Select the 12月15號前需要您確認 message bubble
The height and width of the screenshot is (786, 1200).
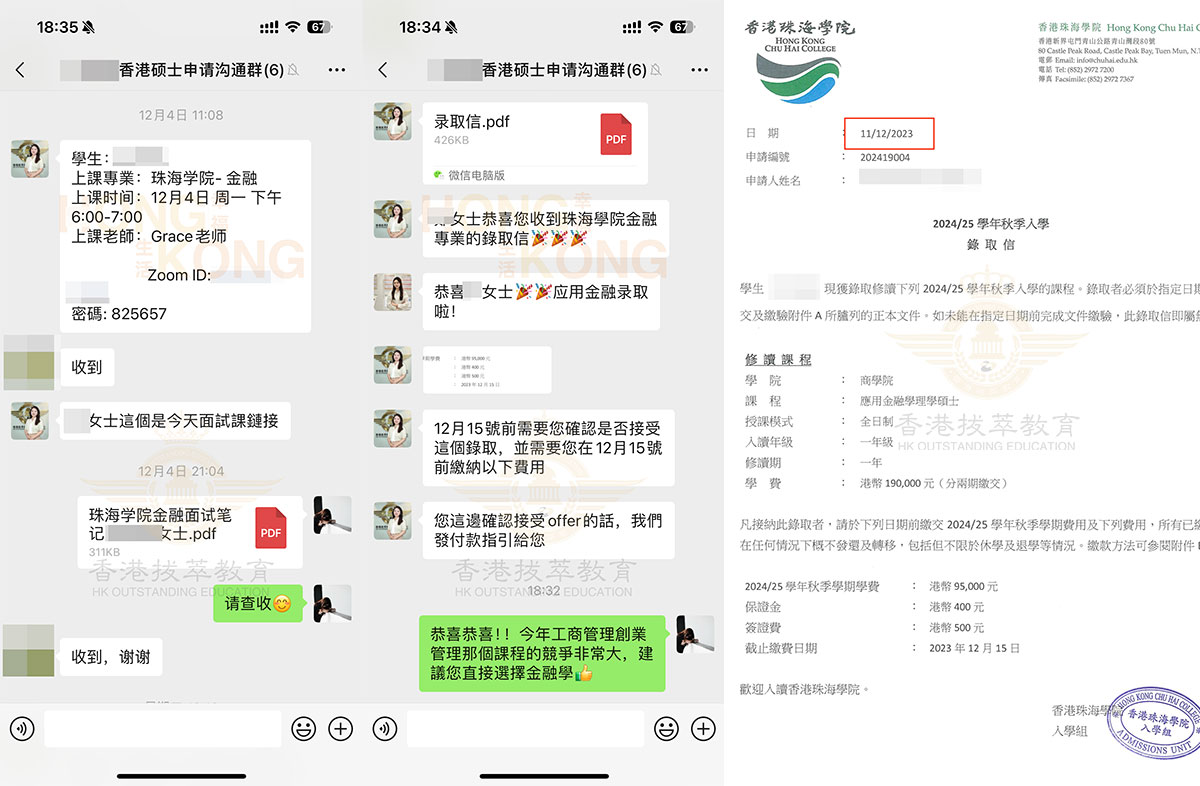coord(548,448)
